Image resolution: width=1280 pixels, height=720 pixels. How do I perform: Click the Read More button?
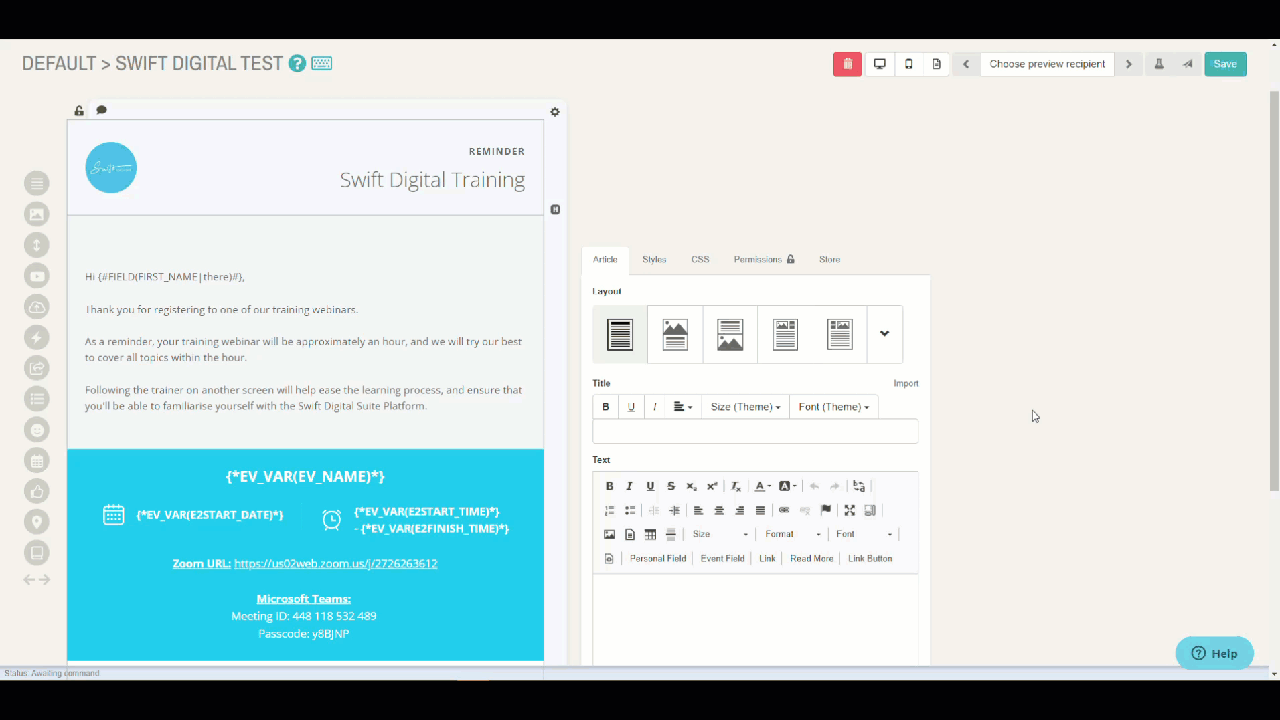811,559
